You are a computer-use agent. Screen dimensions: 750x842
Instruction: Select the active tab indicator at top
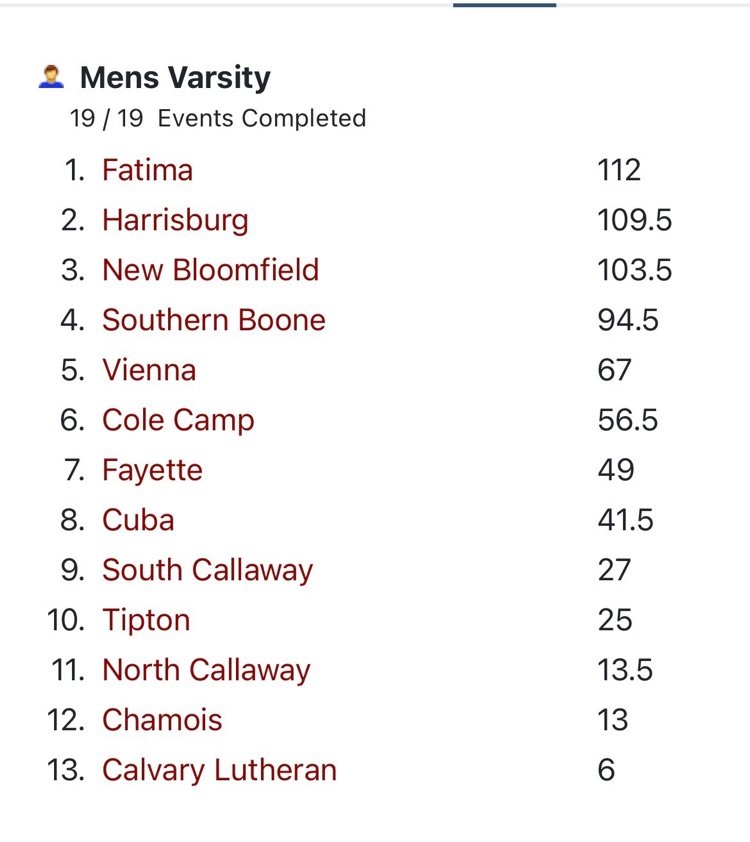pyautogui.click(x=504, y=5)
